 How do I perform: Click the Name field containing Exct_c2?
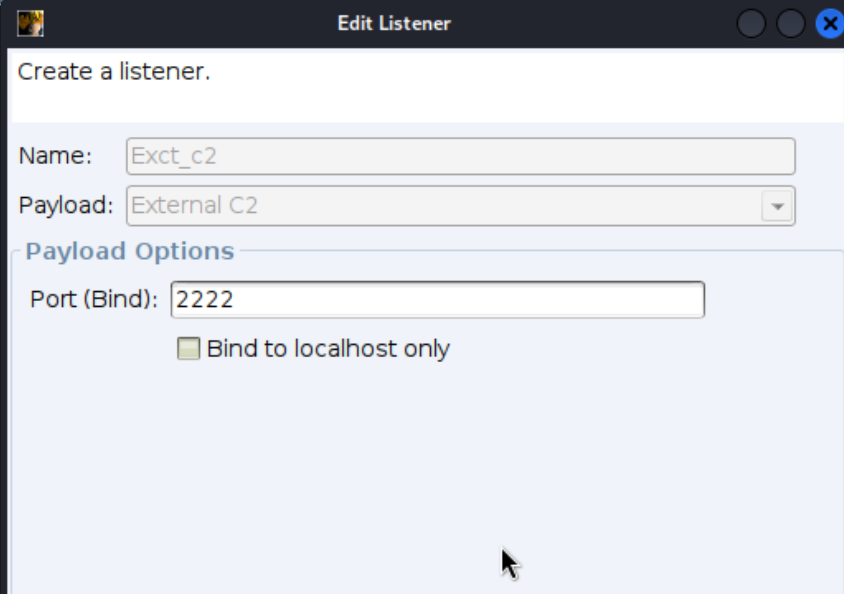point(460,156)
